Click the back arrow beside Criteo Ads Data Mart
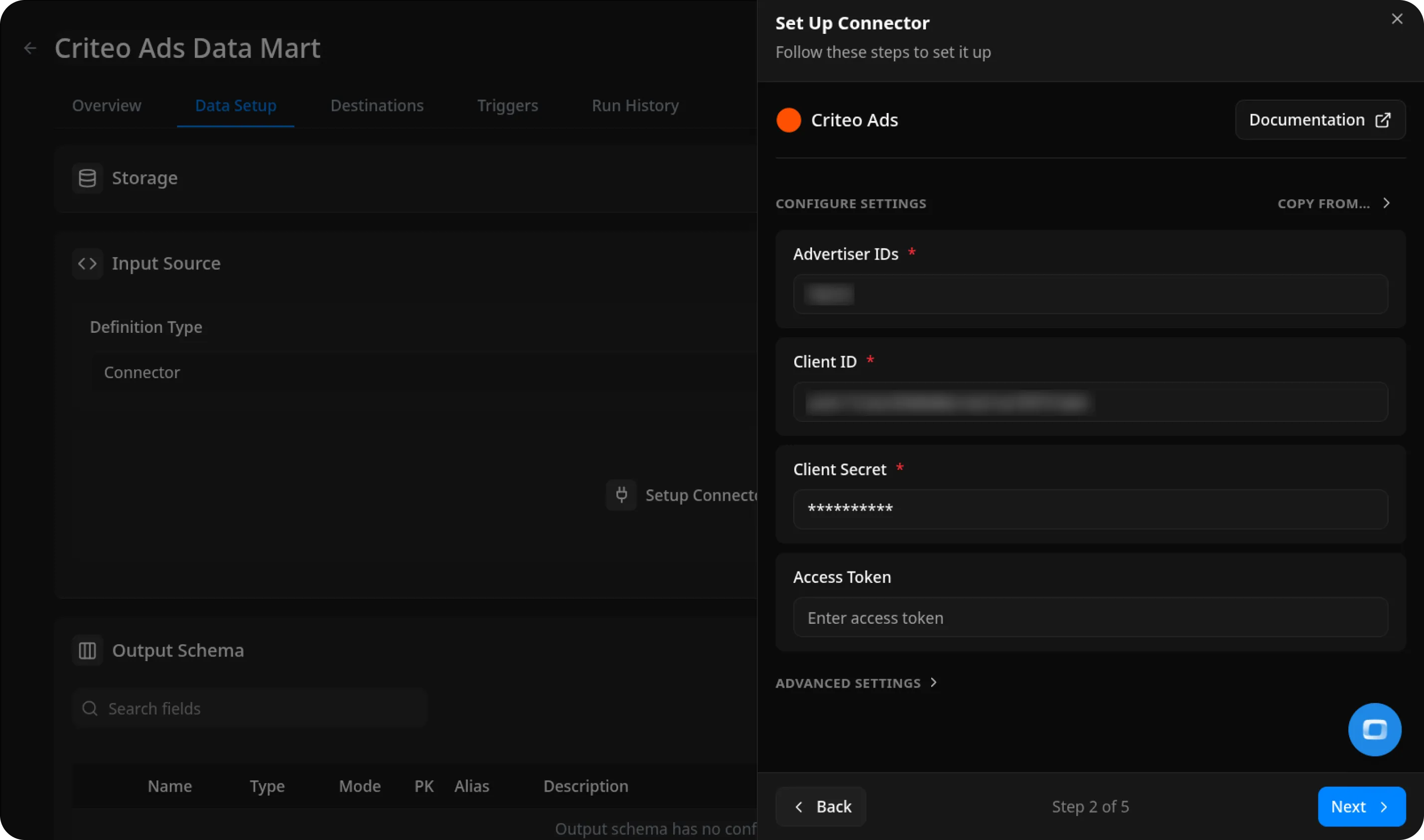The height and width of the screenshot is (840, 1424). (x=29, y=47)
